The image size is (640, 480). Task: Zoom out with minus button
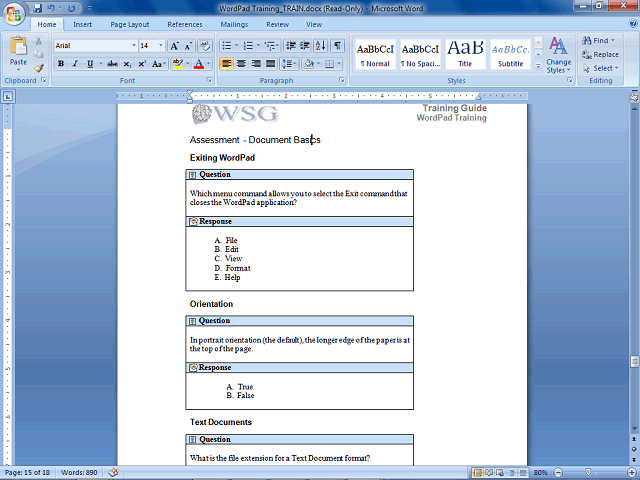tap(558, 473)
